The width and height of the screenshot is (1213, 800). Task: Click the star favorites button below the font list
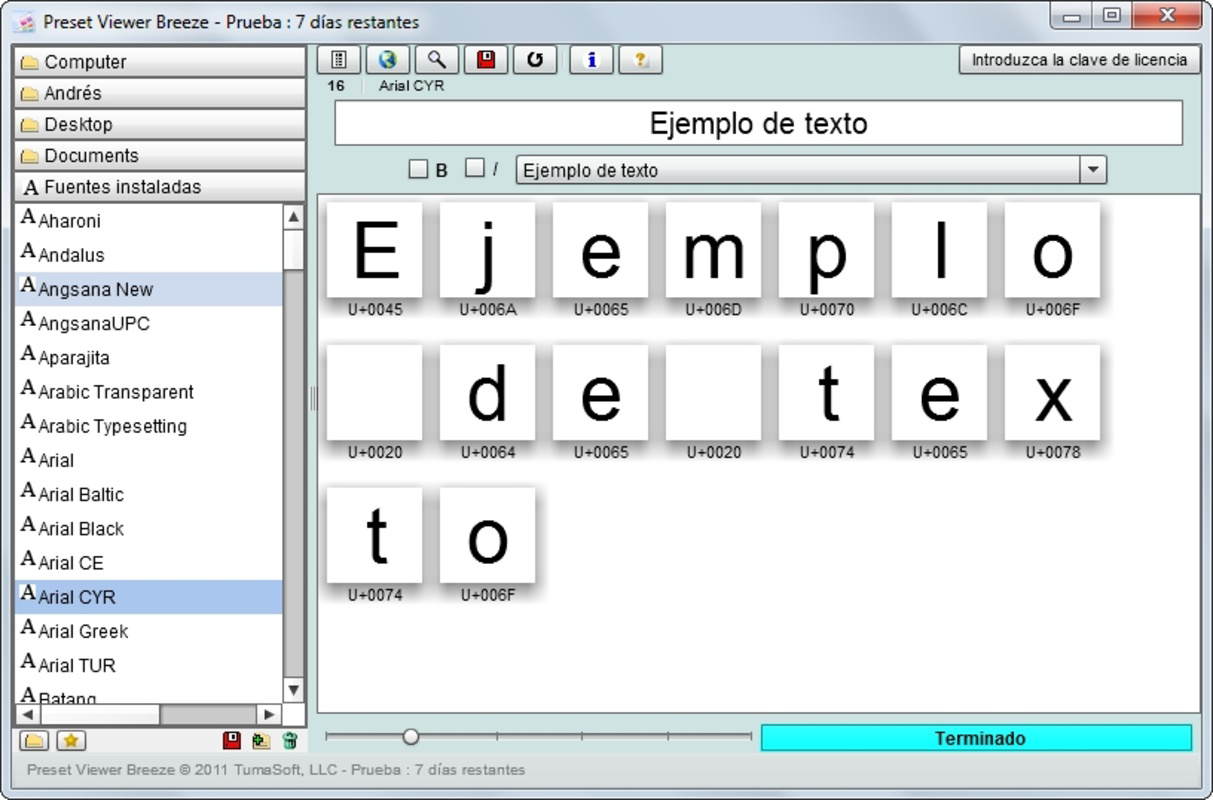tap(70, 741)
